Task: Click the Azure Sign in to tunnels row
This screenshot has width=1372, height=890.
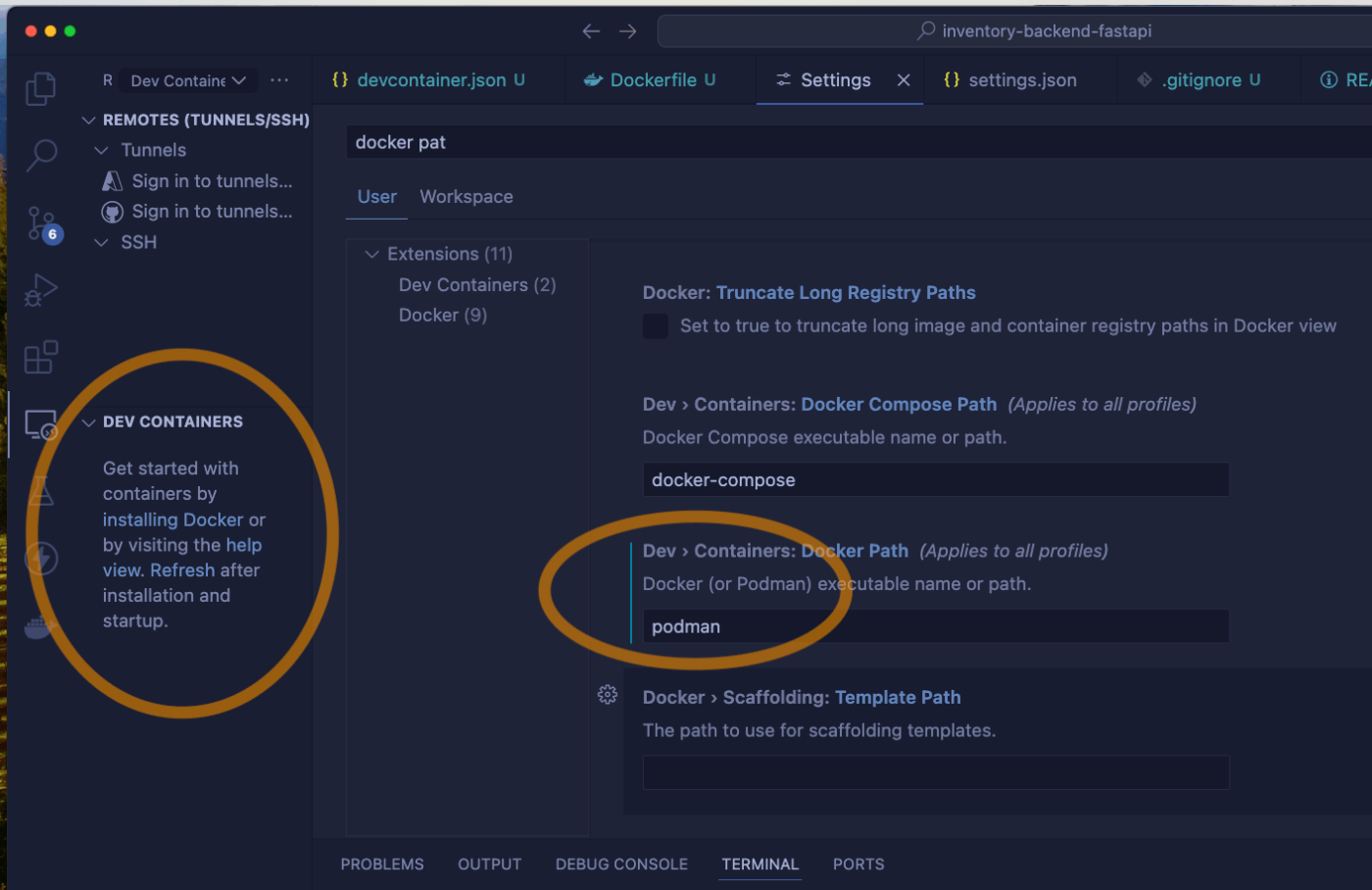Action: (197, 181)
